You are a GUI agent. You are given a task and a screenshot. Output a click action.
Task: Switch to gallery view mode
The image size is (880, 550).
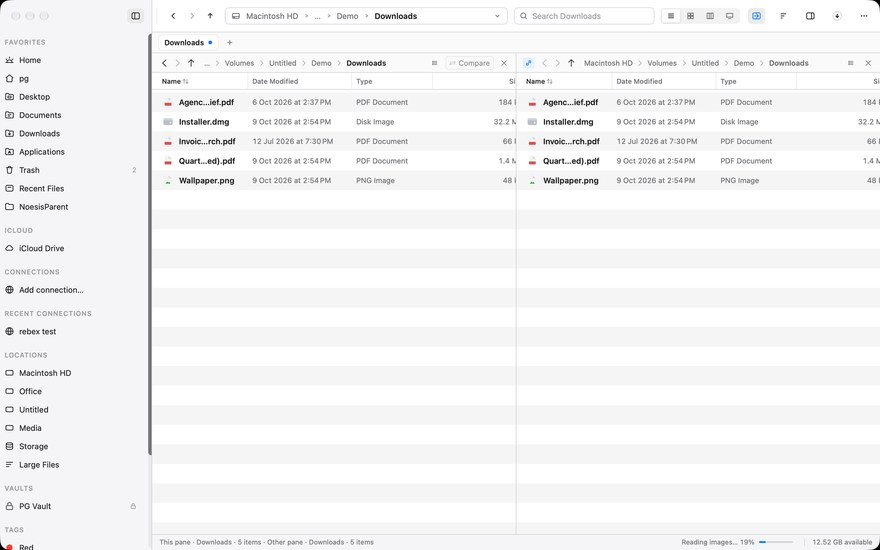[x=730, y=16]
